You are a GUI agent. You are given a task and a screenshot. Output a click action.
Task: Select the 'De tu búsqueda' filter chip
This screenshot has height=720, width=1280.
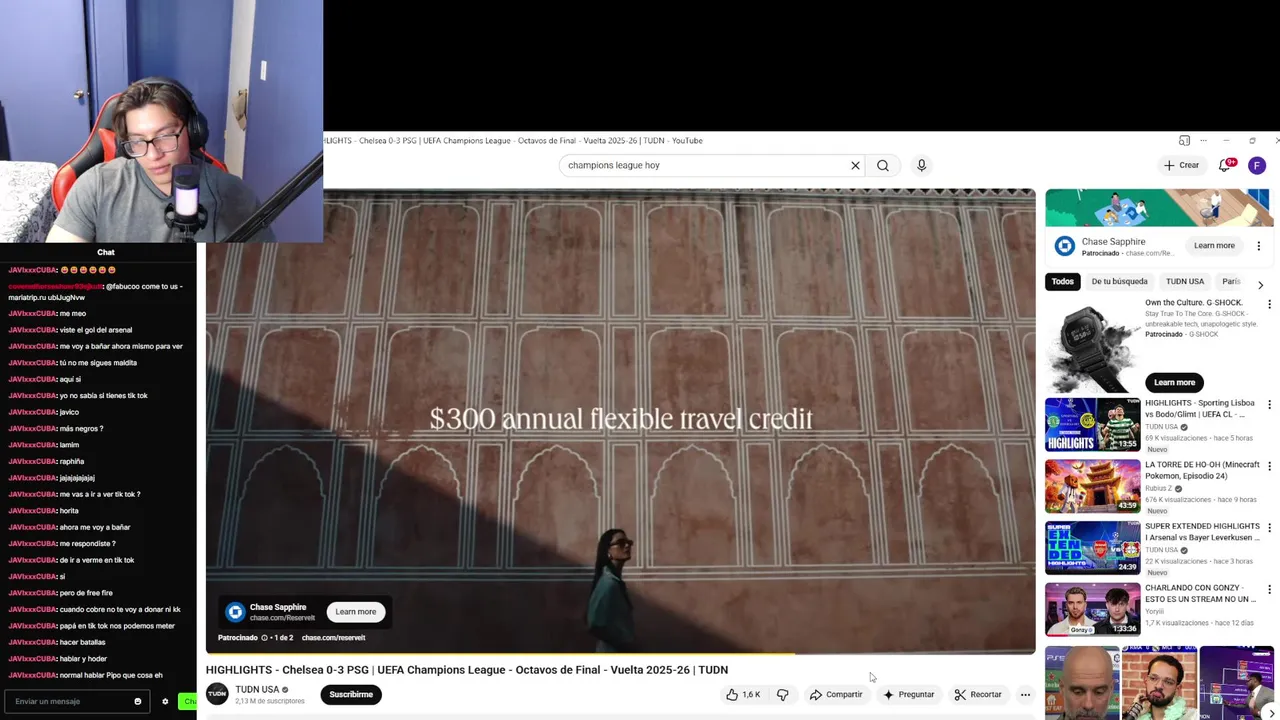[x=1119, y=282]
